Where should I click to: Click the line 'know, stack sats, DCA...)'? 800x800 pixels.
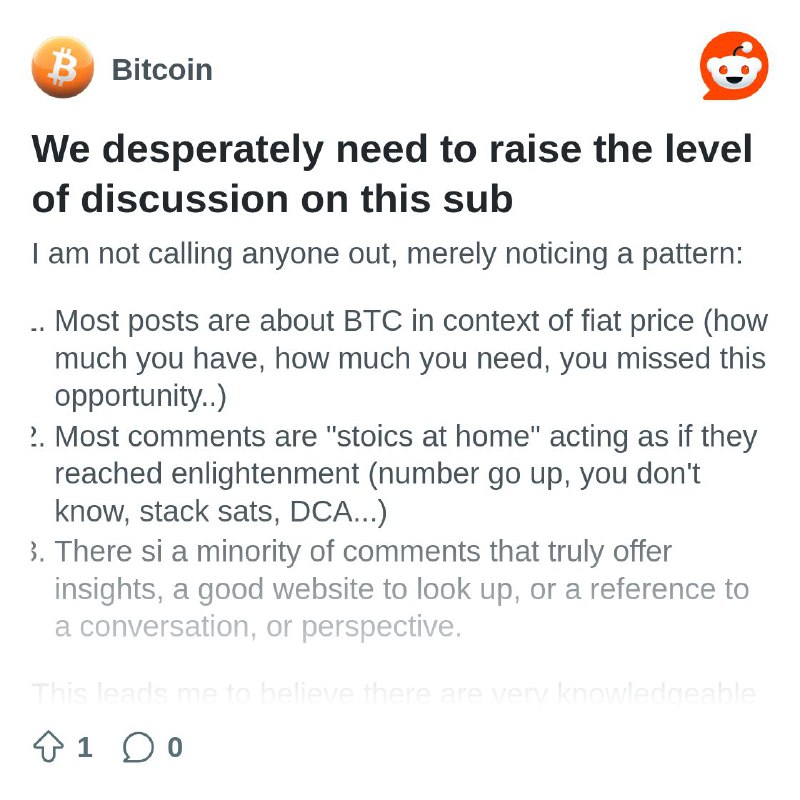[220, 511]
